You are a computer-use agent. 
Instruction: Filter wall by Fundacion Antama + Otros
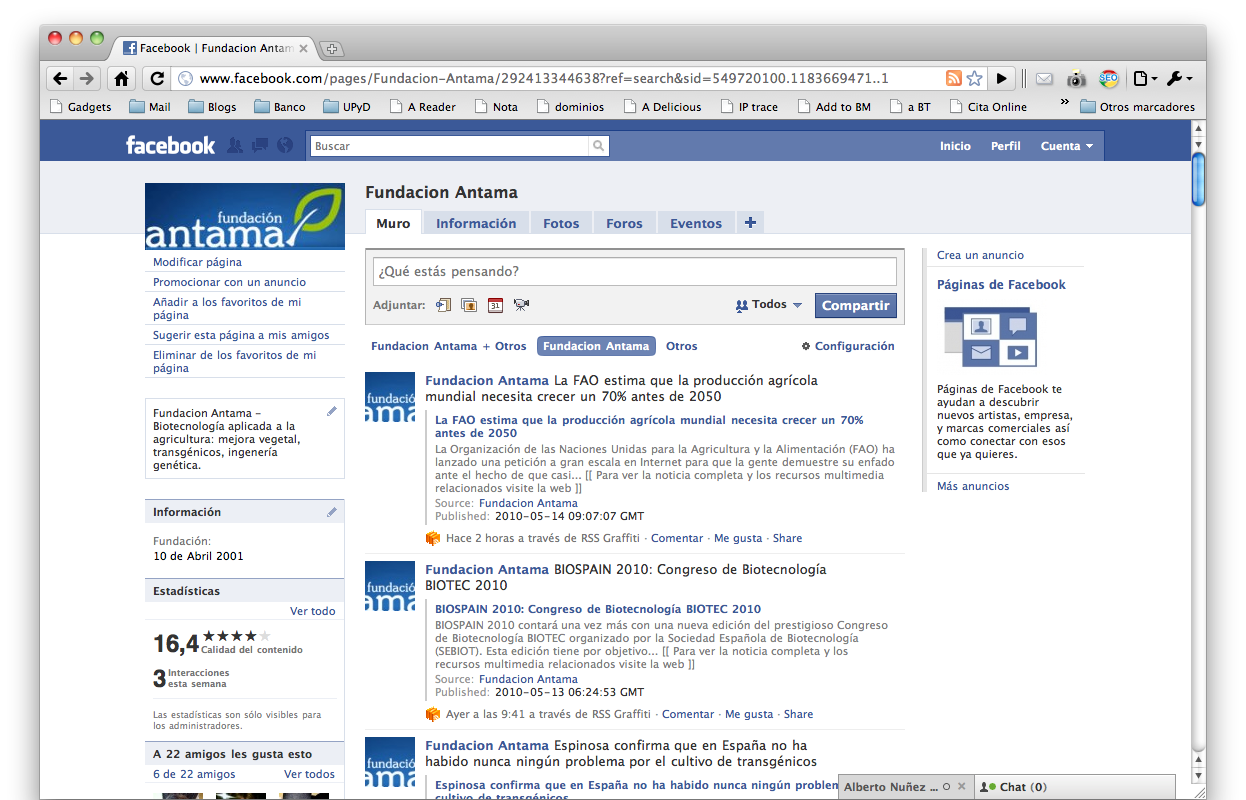(x=448, y=346)
